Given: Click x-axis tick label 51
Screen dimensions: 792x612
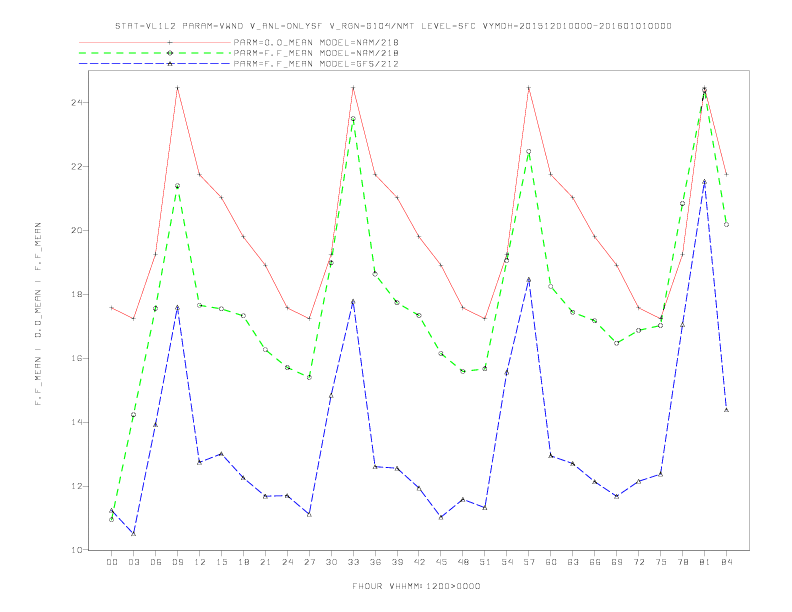Looking at the screenshot, I should [485, 562].
